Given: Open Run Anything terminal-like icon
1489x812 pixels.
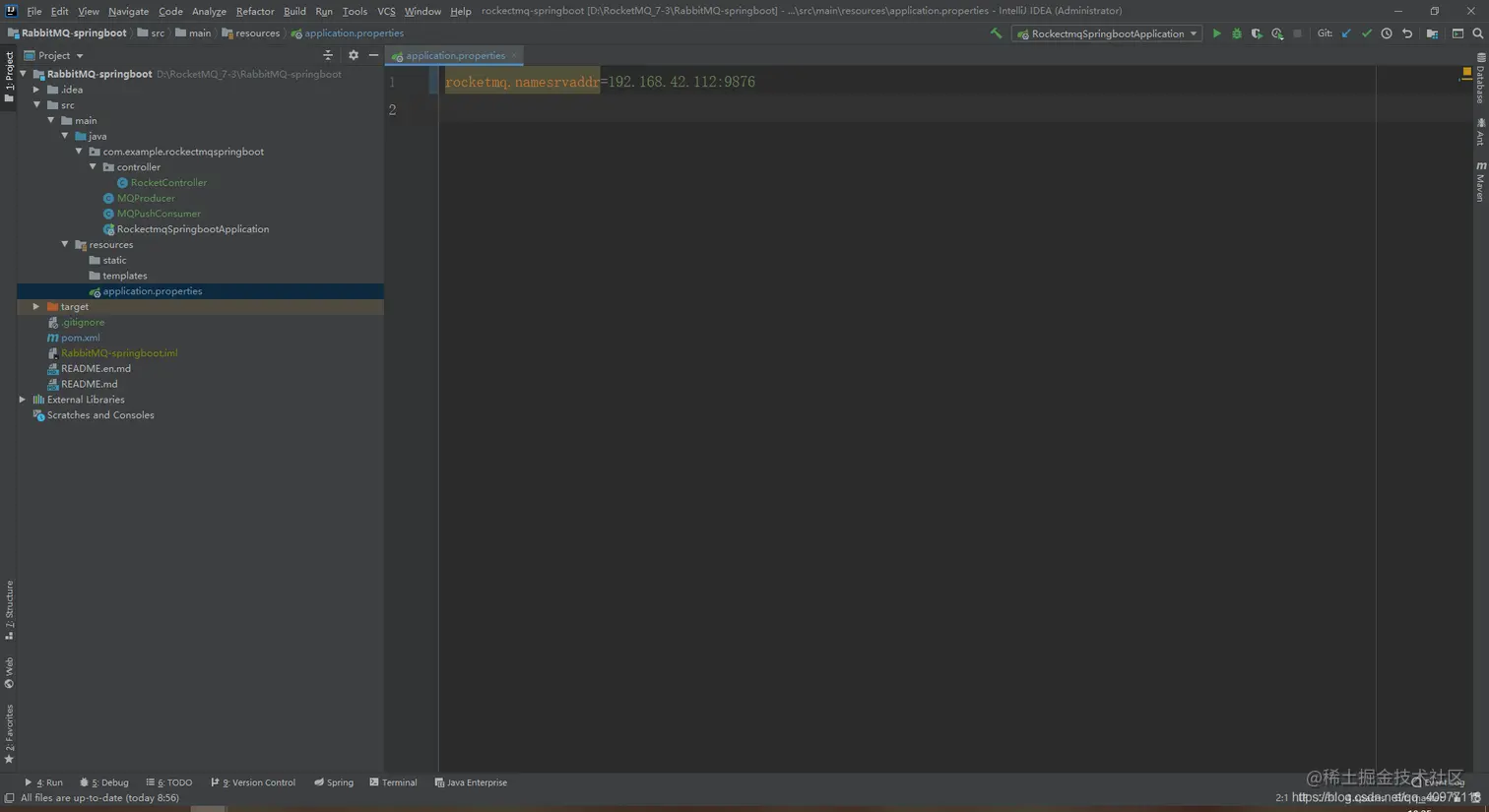Looking at the screenshot, I should coord(1457,33).
